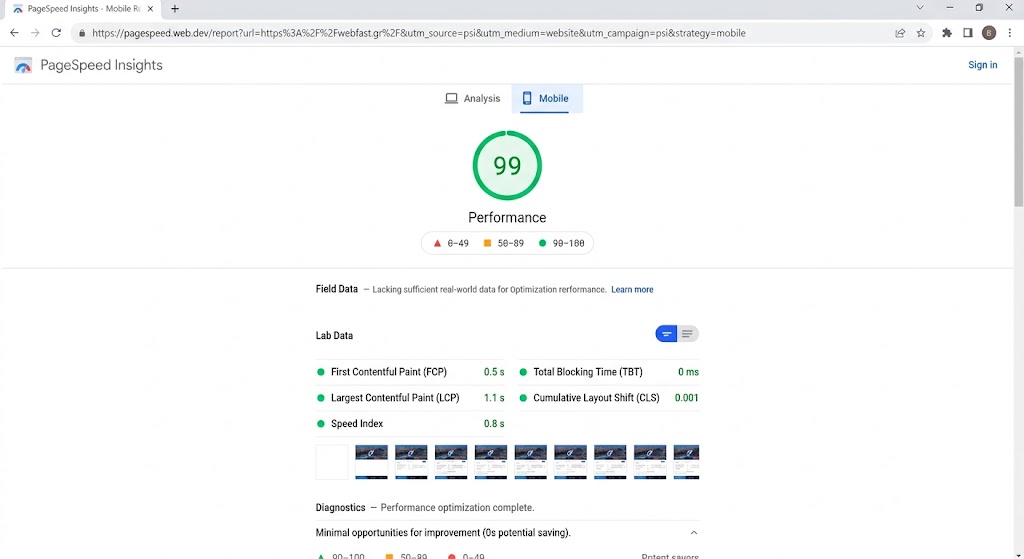Switch to the Analysis tab

pyautogui.click(x=473, y=99)
